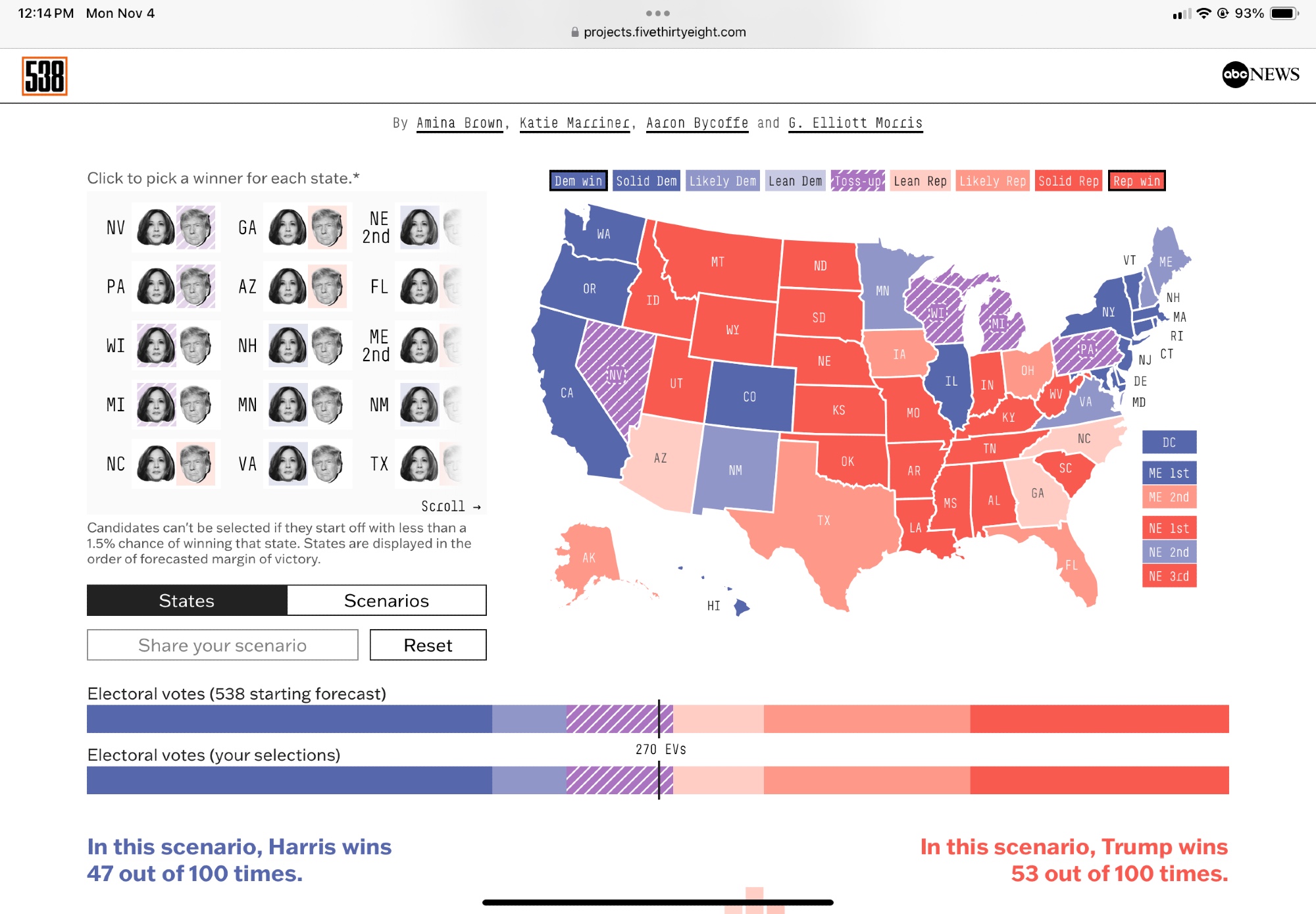Pick Harris portrait for Nevada

point(156,228)
